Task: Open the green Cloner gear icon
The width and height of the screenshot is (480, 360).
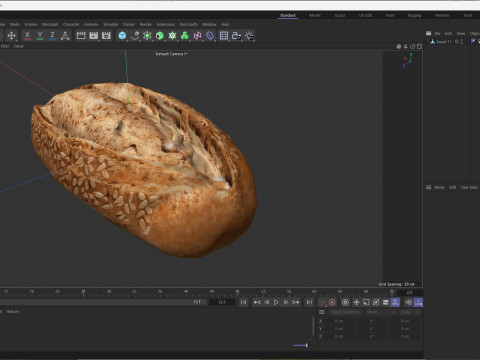Action: click(x=172, y=35)
